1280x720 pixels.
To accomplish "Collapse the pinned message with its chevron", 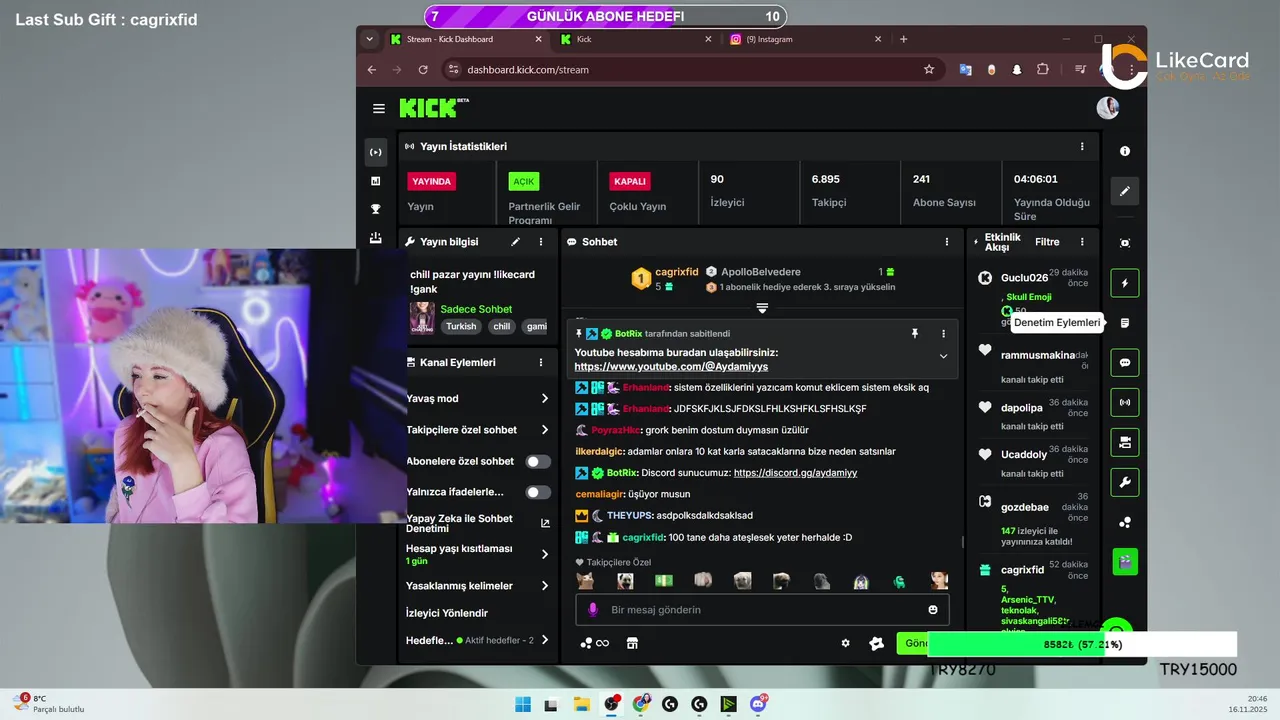I will (x=943, y=356).
